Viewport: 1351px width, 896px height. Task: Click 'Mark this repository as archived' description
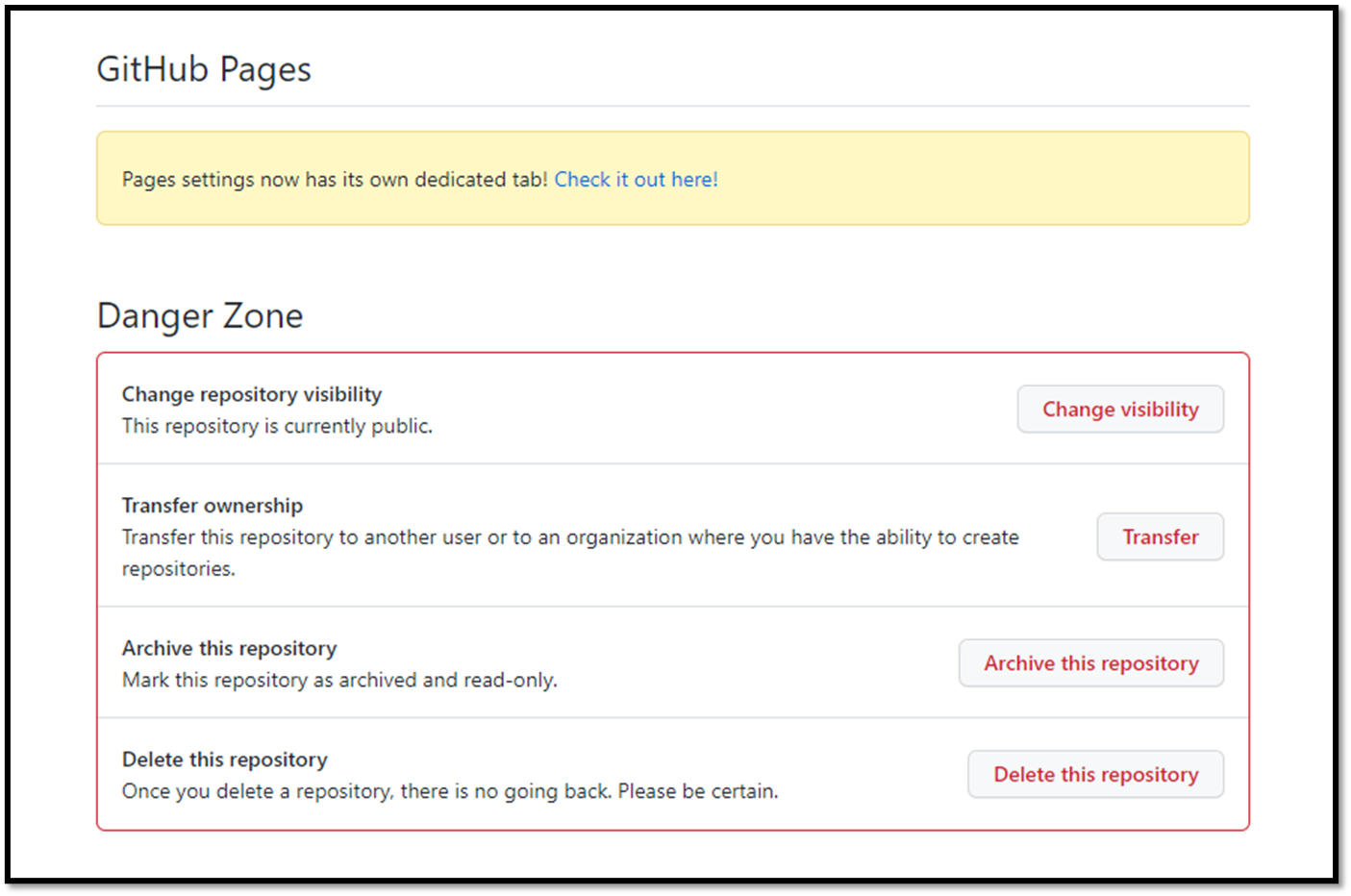[x=339, y=681]
